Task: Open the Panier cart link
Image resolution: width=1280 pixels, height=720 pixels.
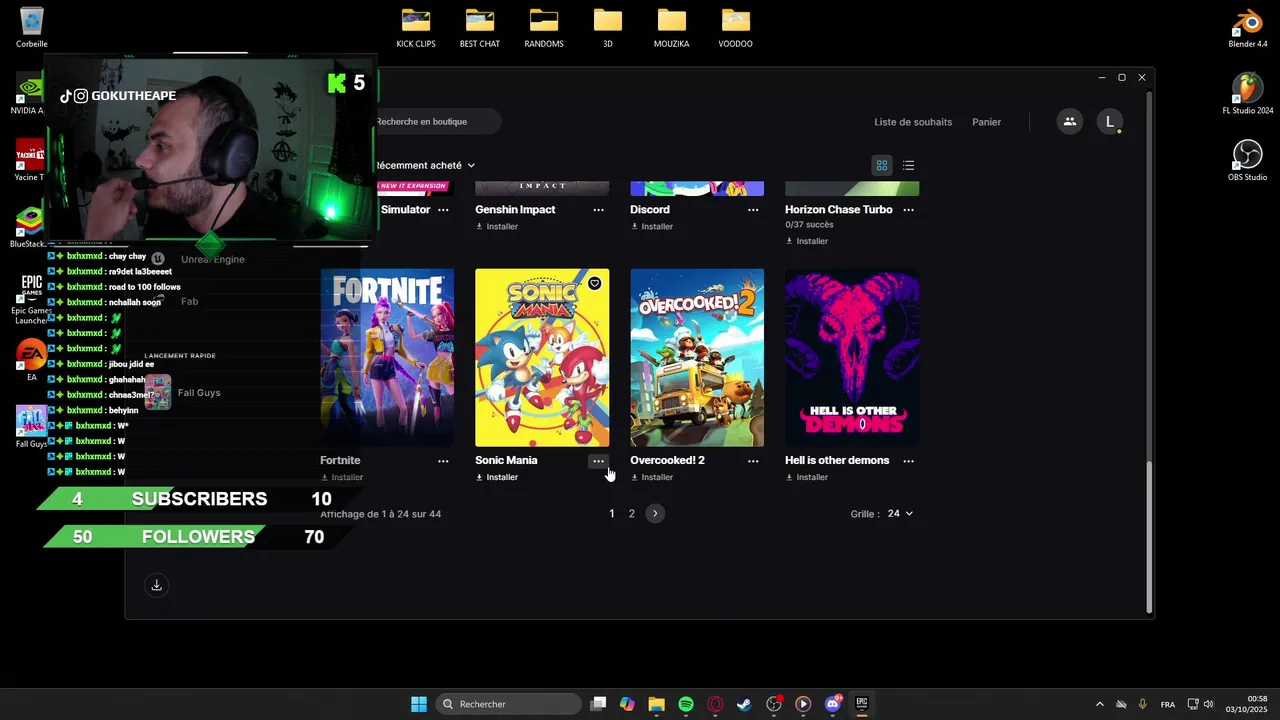Action: coord(986,122)
